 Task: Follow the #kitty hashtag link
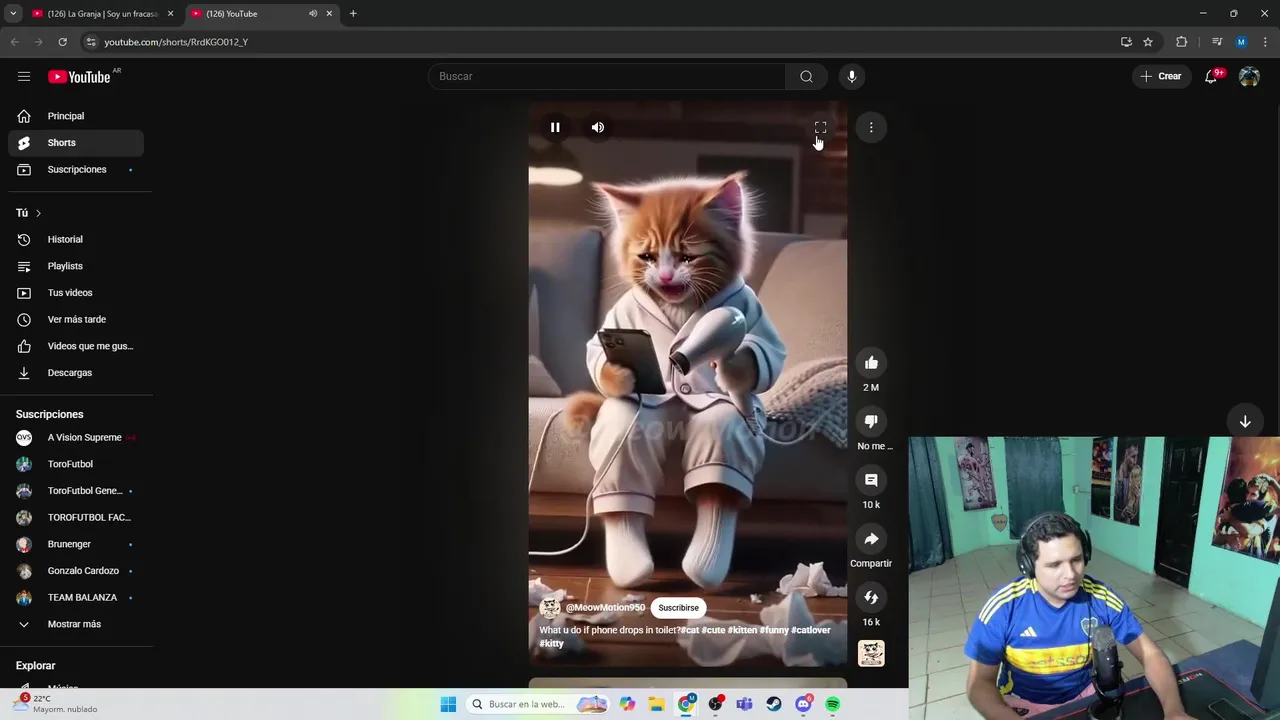[552, 643]
